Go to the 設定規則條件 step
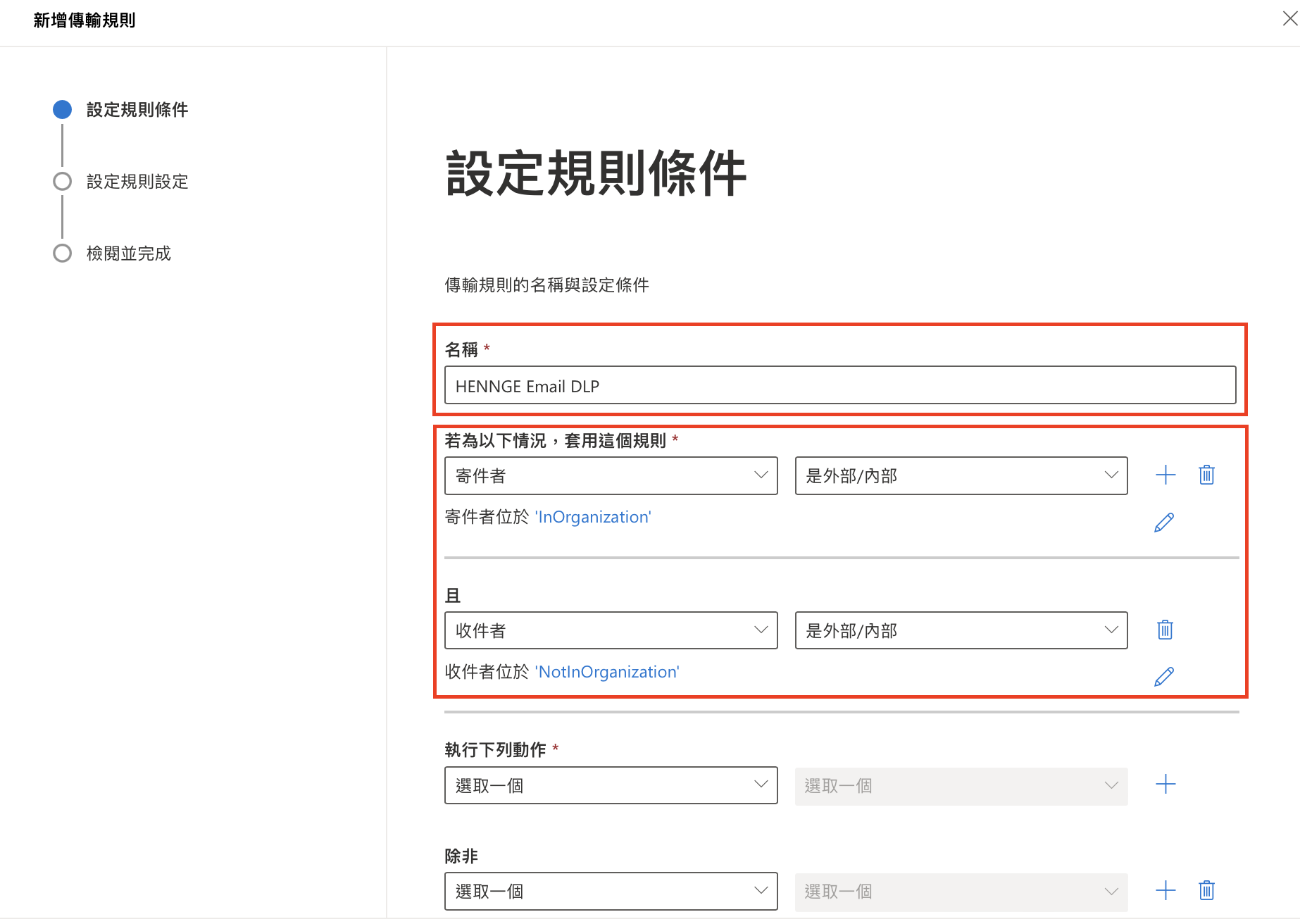1300x924 pixels. pyautogui.click(x=137, y=110)
